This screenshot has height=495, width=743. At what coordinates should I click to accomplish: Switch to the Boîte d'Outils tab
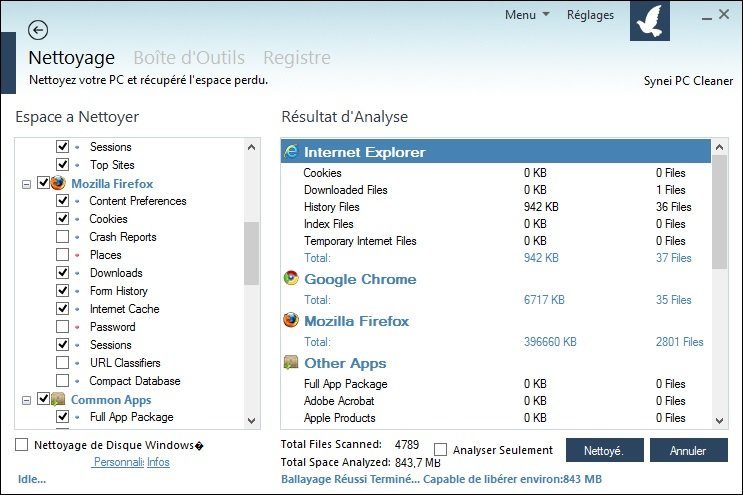189,58
